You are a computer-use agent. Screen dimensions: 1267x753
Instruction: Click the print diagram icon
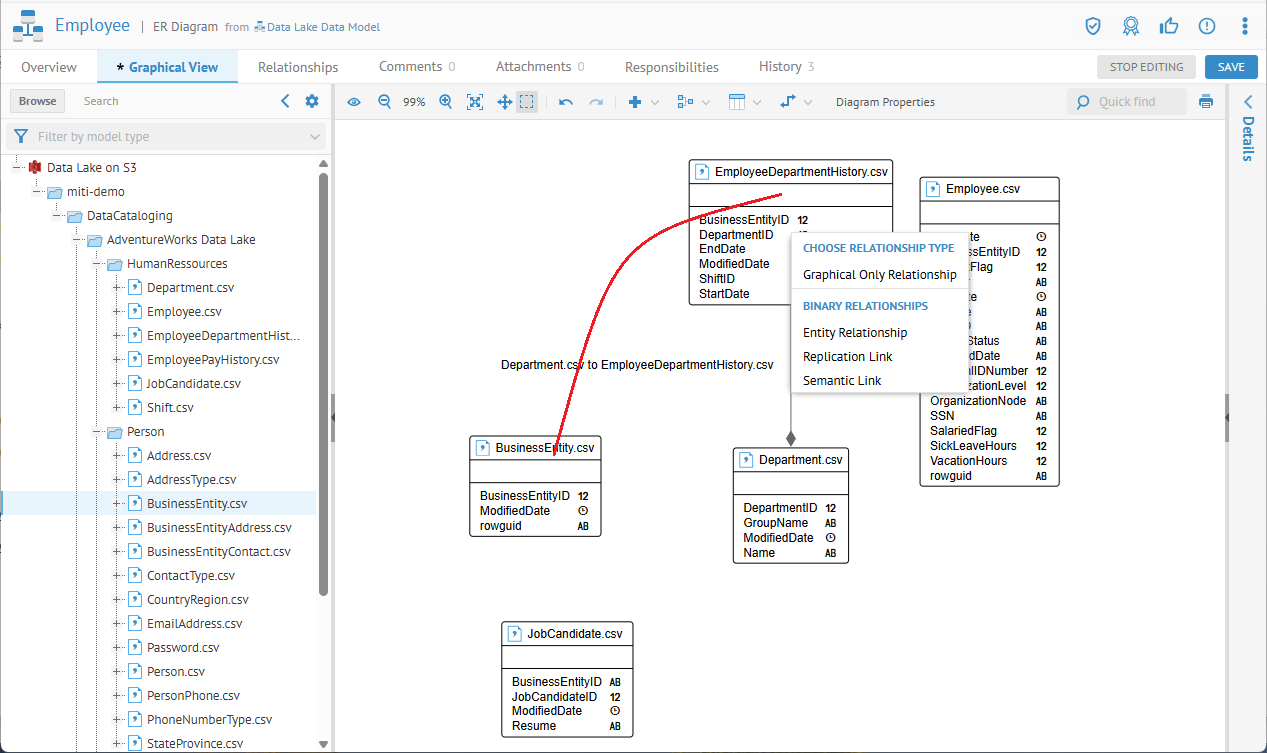click(x=1206, y=102)
